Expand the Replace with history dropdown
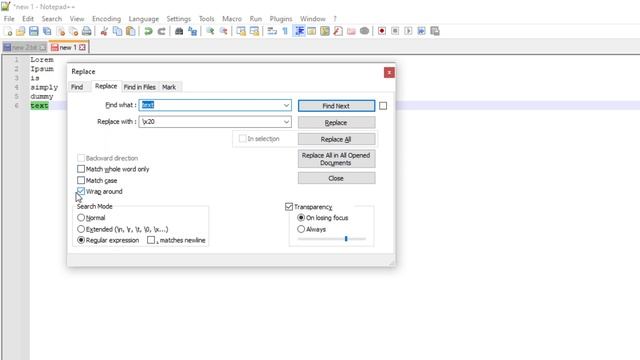640x360 pixels. (286, 122)
